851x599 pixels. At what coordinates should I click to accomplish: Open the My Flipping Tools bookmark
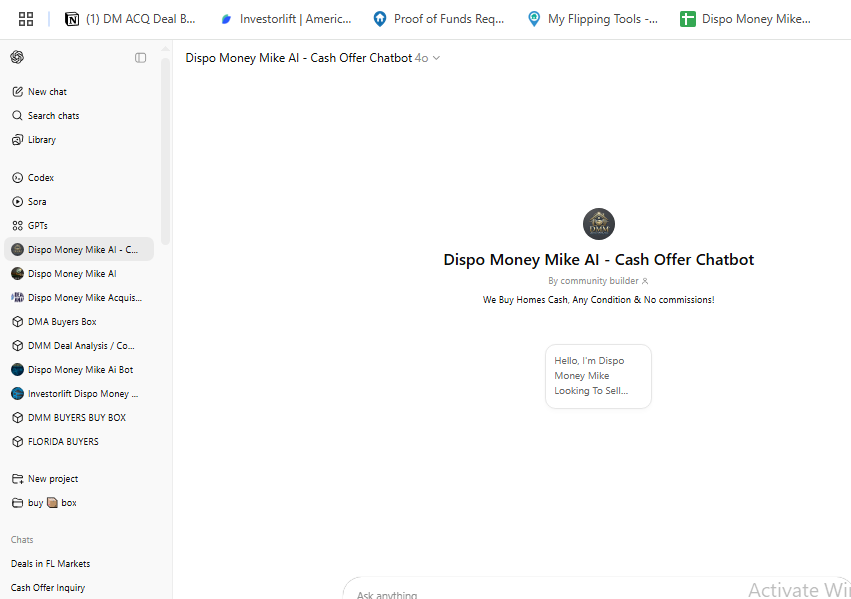point(593,19)
